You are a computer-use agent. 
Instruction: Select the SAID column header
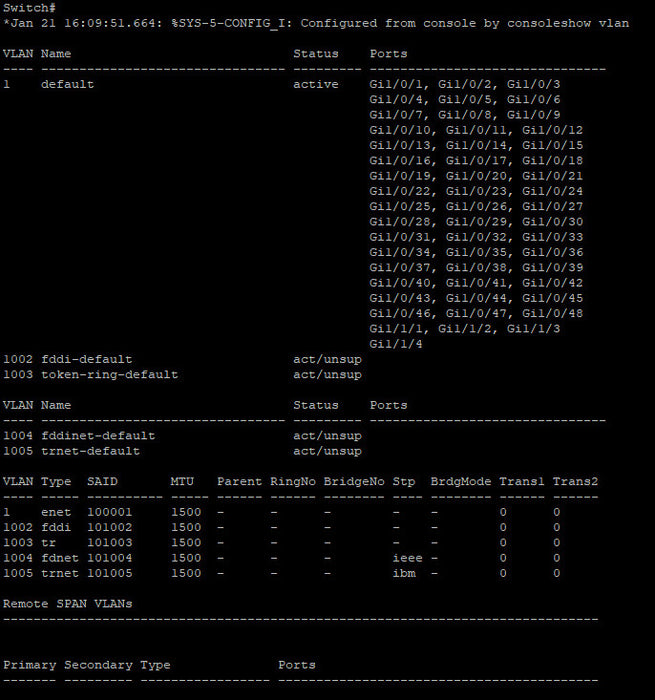tap(102, 481)
